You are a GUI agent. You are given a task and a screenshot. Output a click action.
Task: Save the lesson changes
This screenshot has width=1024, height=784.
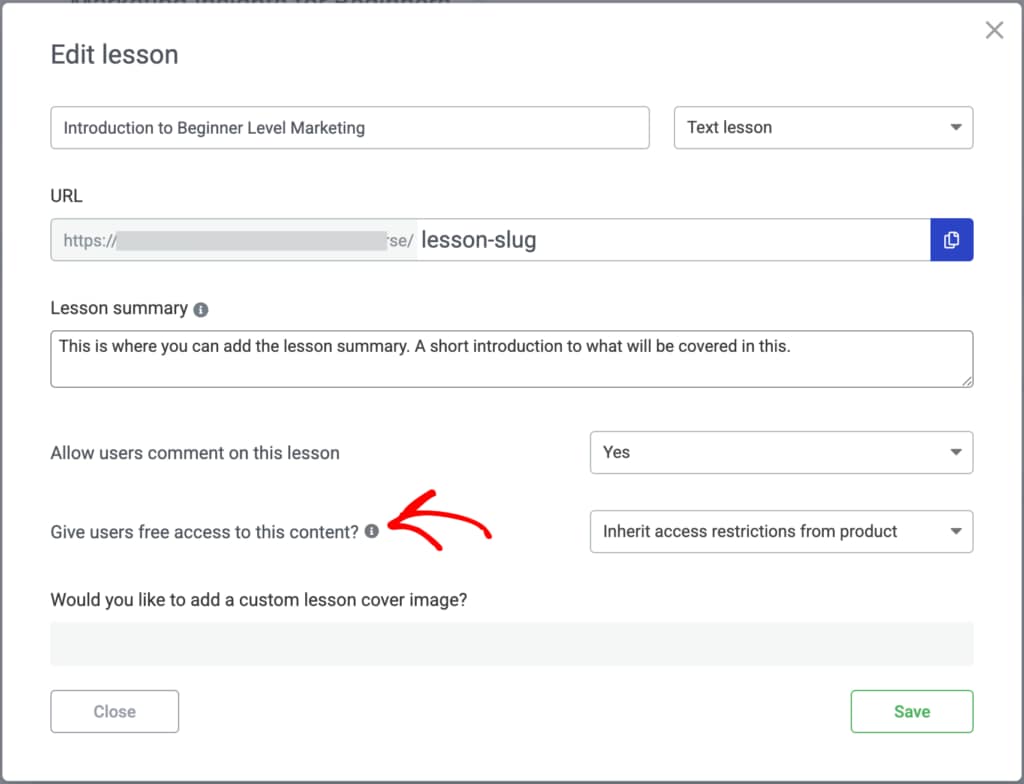(911, 711)
